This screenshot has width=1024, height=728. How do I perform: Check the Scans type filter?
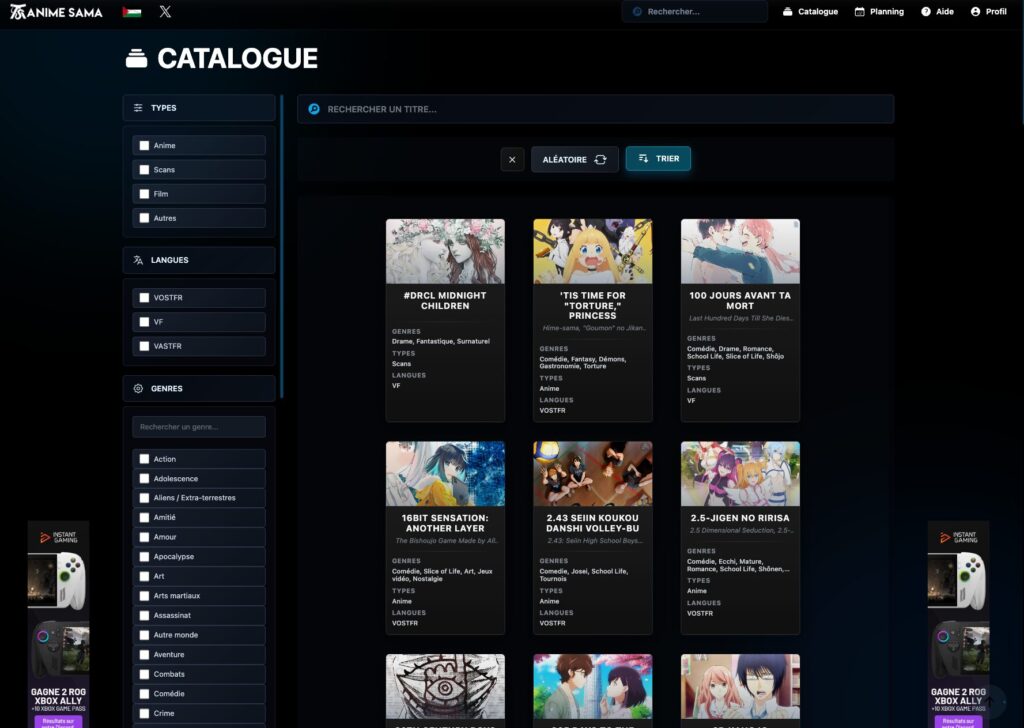tap(144, 170)
